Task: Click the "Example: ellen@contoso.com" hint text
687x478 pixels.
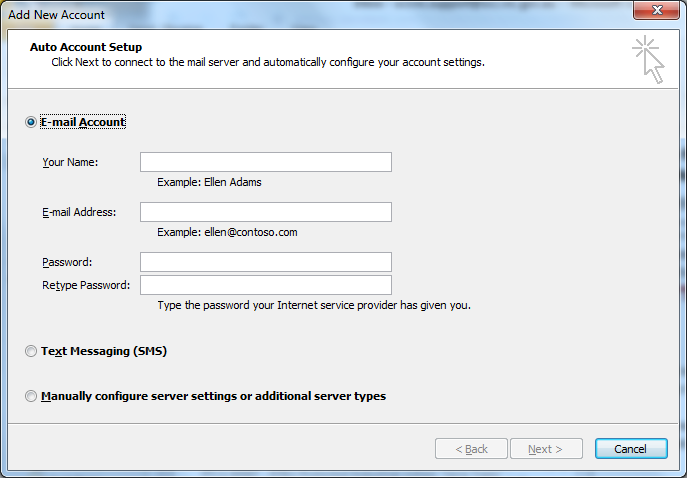Action: tap(227, 232)
